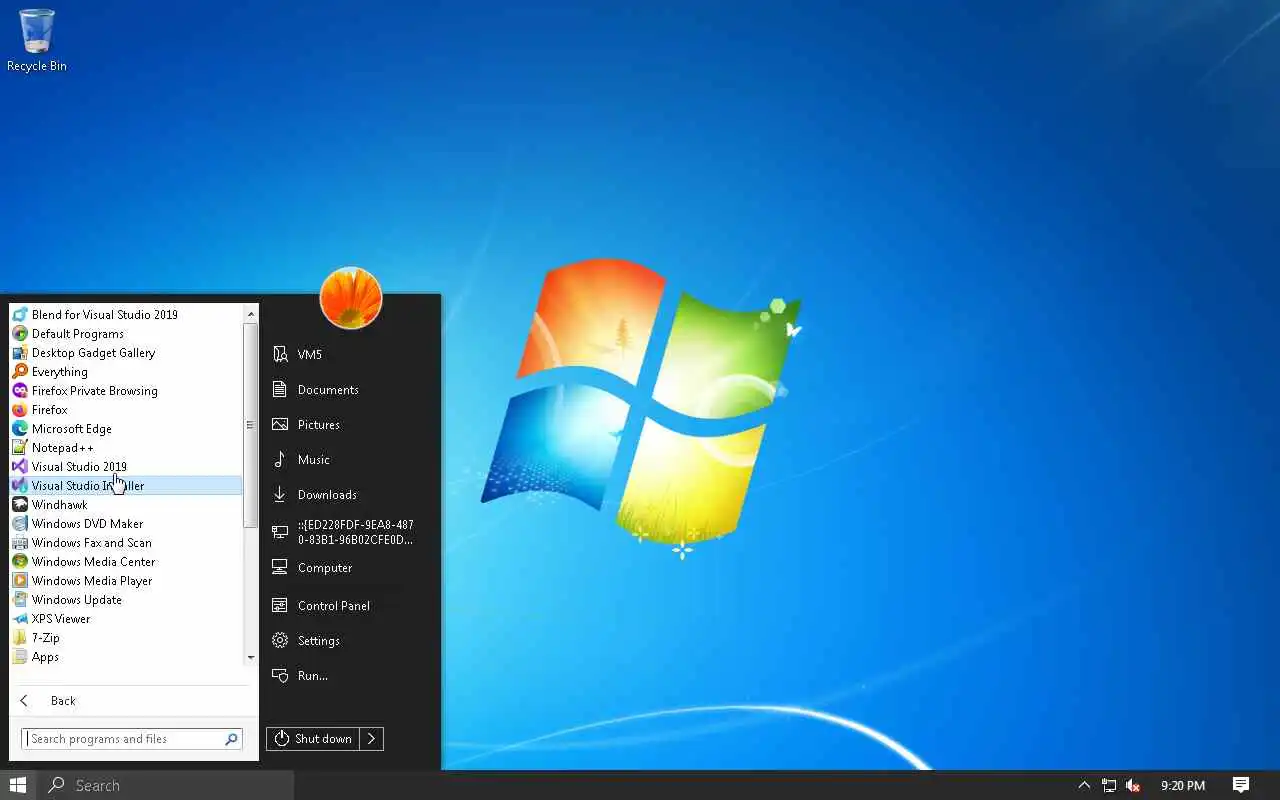Launch the Windows Media Center icon

[x=20, y=561]
